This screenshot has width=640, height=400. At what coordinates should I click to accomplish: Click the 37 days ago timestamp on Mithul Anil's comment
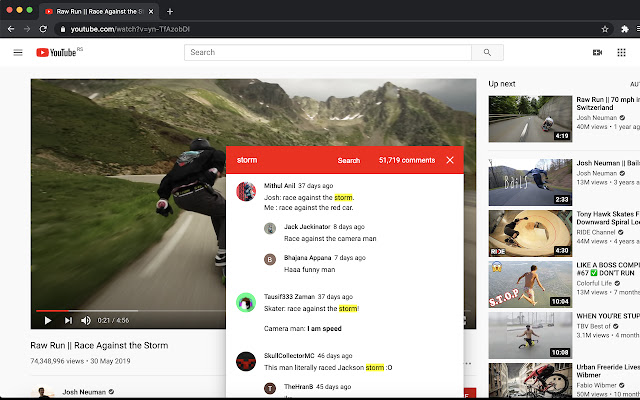[x=316, y=186]
